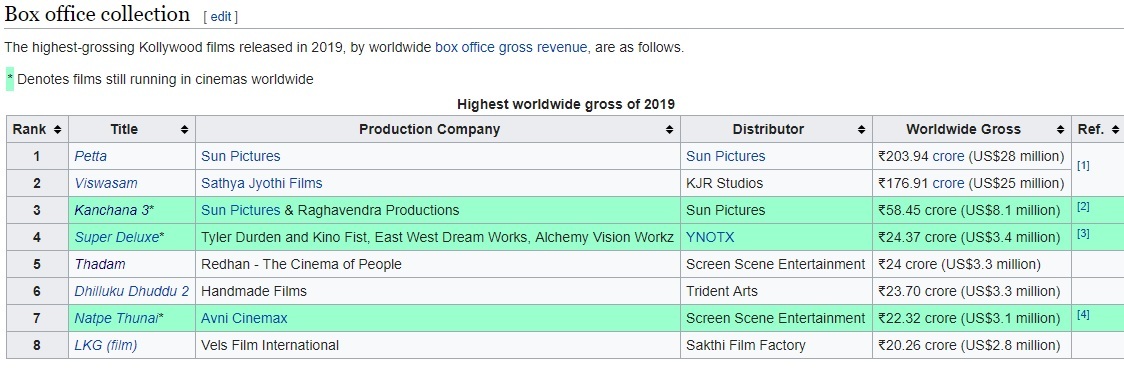1124x377 pixels.
Task: Sort table by Rank column arrows
Action: coord(57,130)
